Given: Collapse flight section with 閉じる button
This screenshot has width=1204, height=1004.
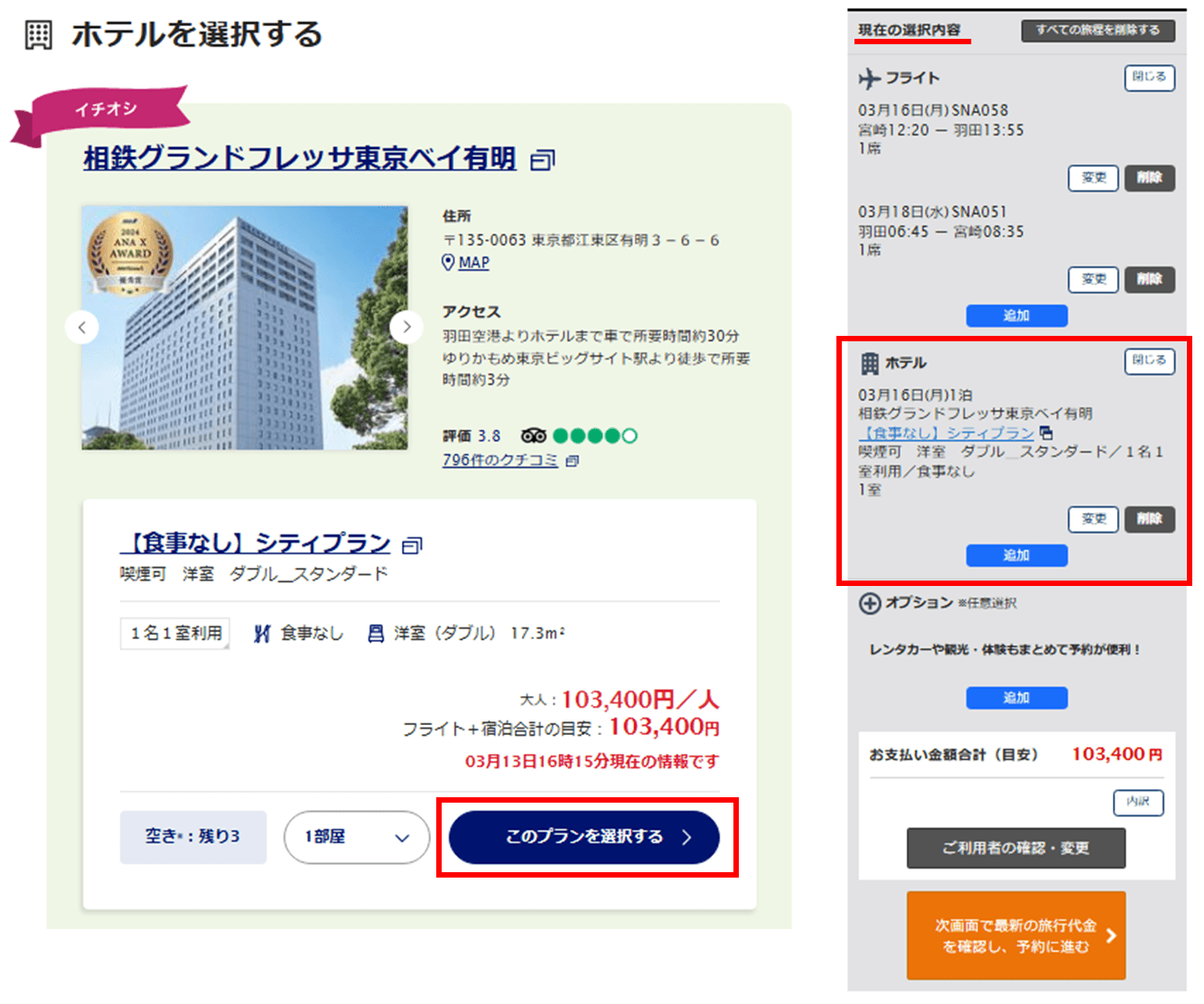Looking at the screenshot, I should click(x=1149, y=78).
